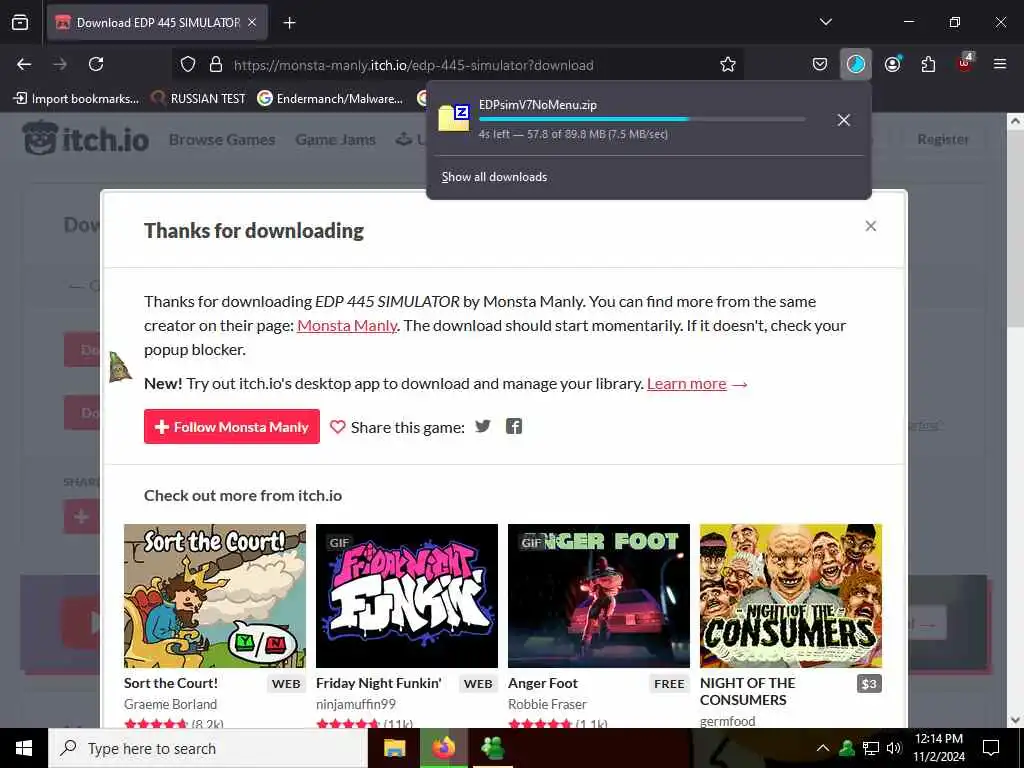
Task: Open ninjamuffin99 author link
Action: click(356, 704)
